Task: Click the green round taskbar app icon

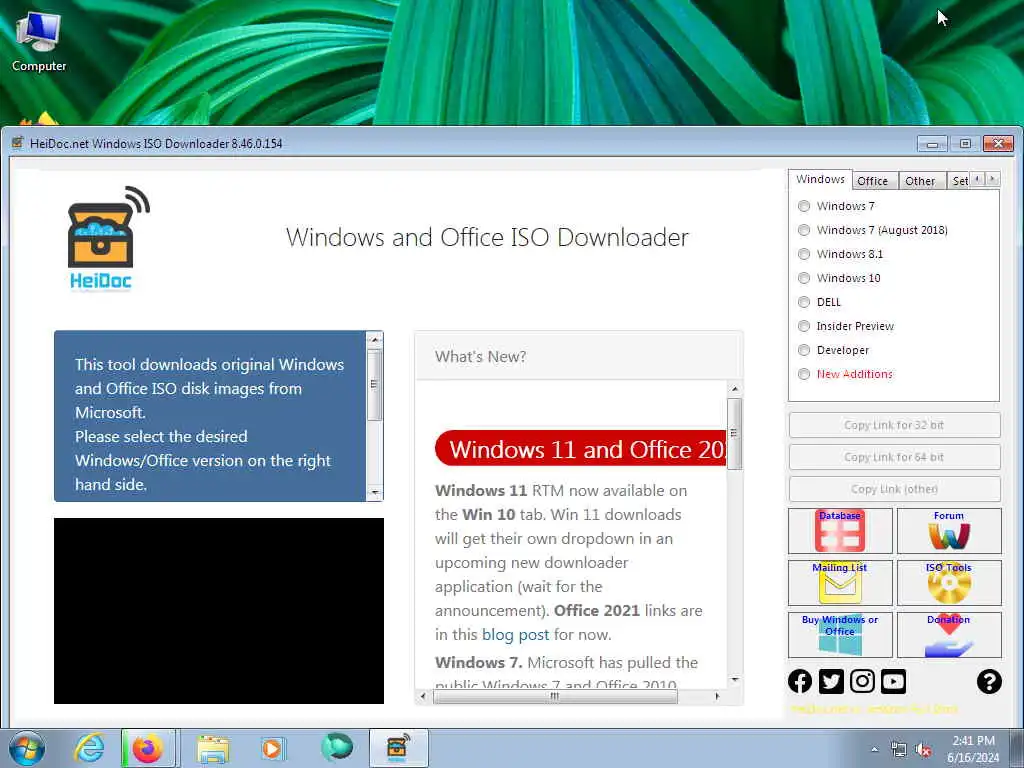Action: [336, 747]
